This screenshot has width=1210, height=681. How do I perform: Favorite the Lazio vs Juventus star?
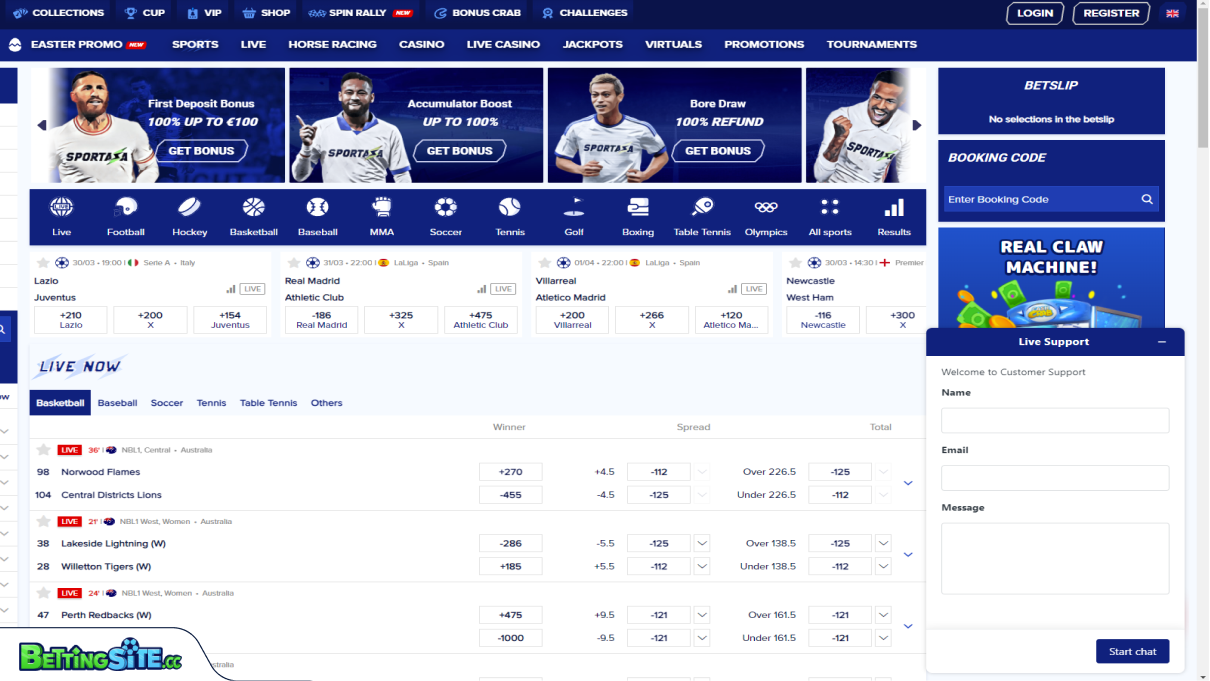[42, 263]
